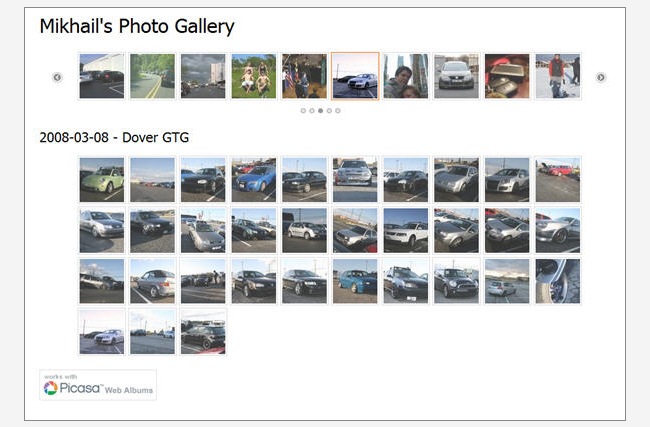Open album with curving yellow-lined road
The height and width of the screenshot is (427, 650).
153,76
